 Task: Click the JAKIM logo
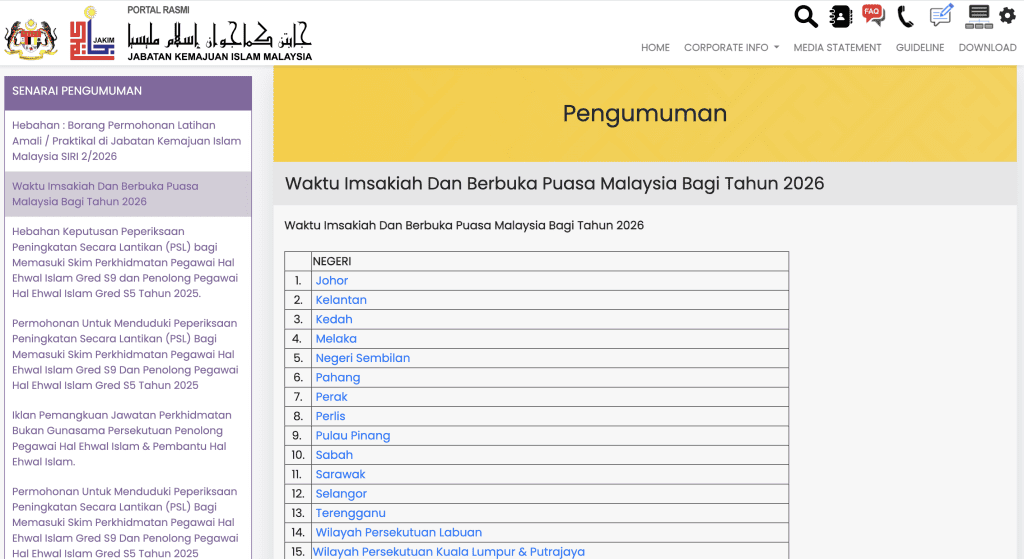(x=92, y=32)
